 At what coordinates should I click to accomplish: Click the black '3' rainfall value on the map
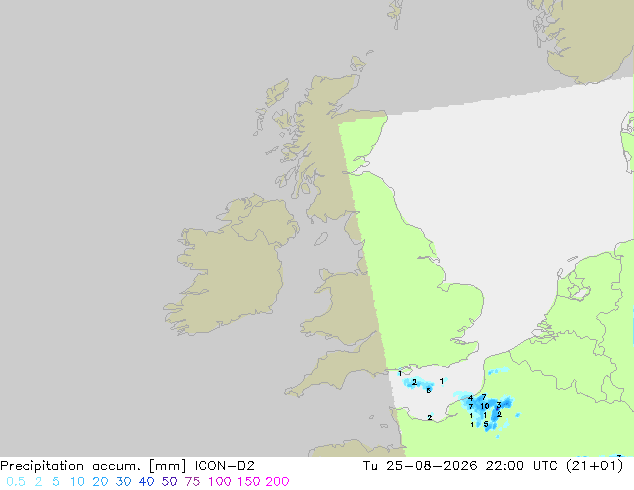(x=499, y=405)
